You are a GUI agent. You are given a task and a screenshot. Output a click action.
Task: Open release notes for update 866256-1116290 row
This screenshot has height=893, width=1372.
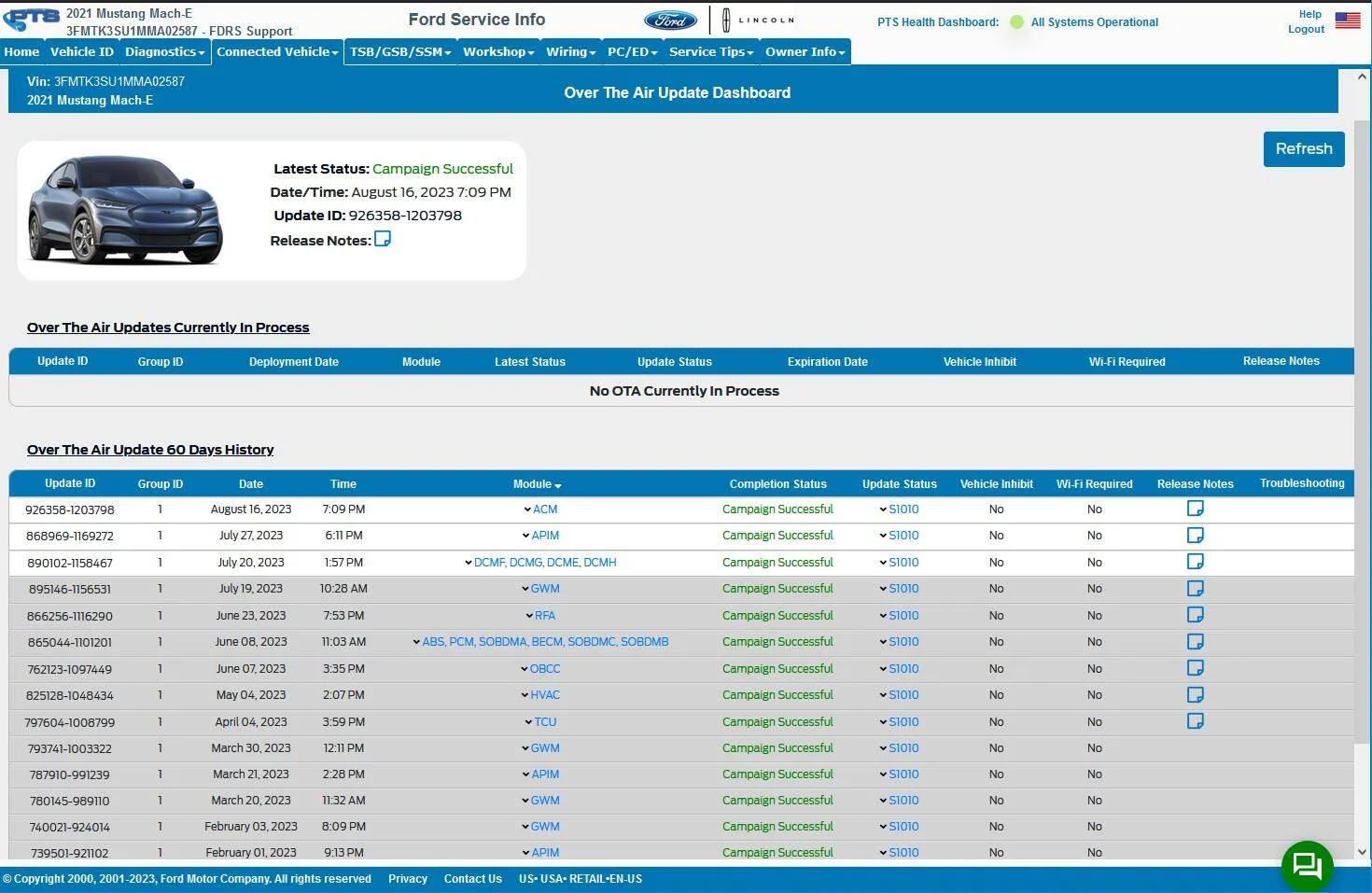[x=1195, y=615]
